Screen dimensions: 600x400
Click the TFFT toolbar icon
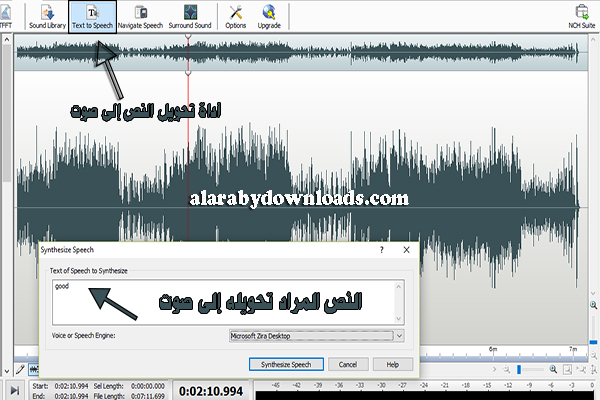(8, 16)
